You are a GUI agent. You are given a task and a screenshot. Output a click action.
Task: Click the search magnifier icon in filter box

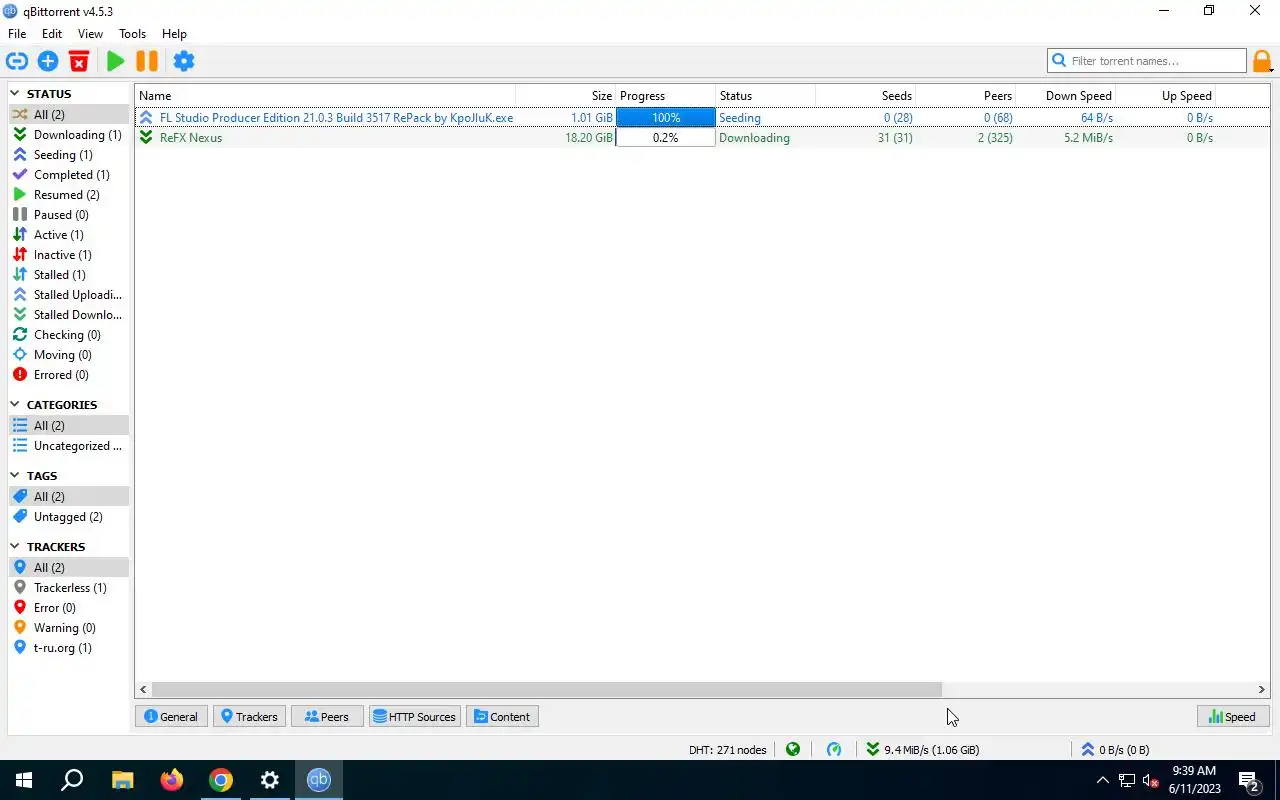[1059, 61]
